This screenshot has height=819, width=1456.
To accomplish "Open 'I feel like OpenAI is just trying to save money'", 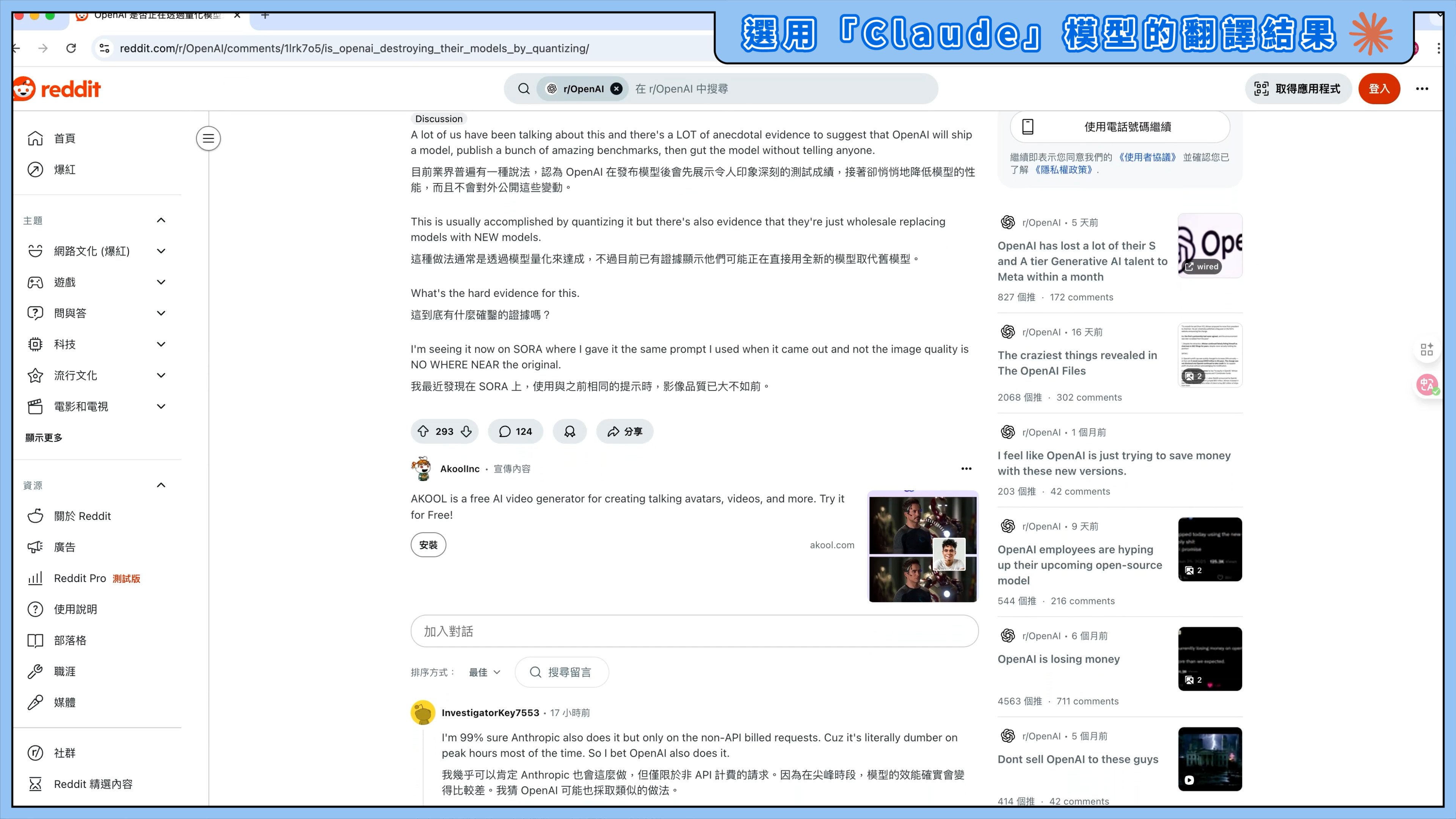I will pos(1114,463).
